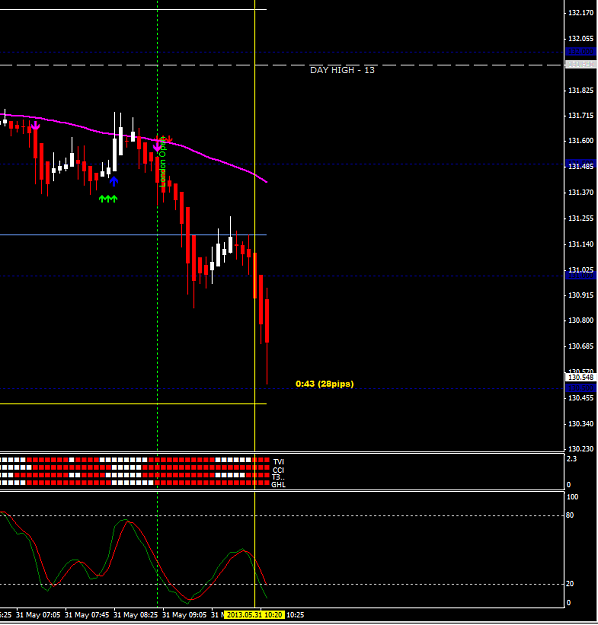Click the stochastic 20 level label
This screenshot has height=625, width=598.
coord(570,584)
